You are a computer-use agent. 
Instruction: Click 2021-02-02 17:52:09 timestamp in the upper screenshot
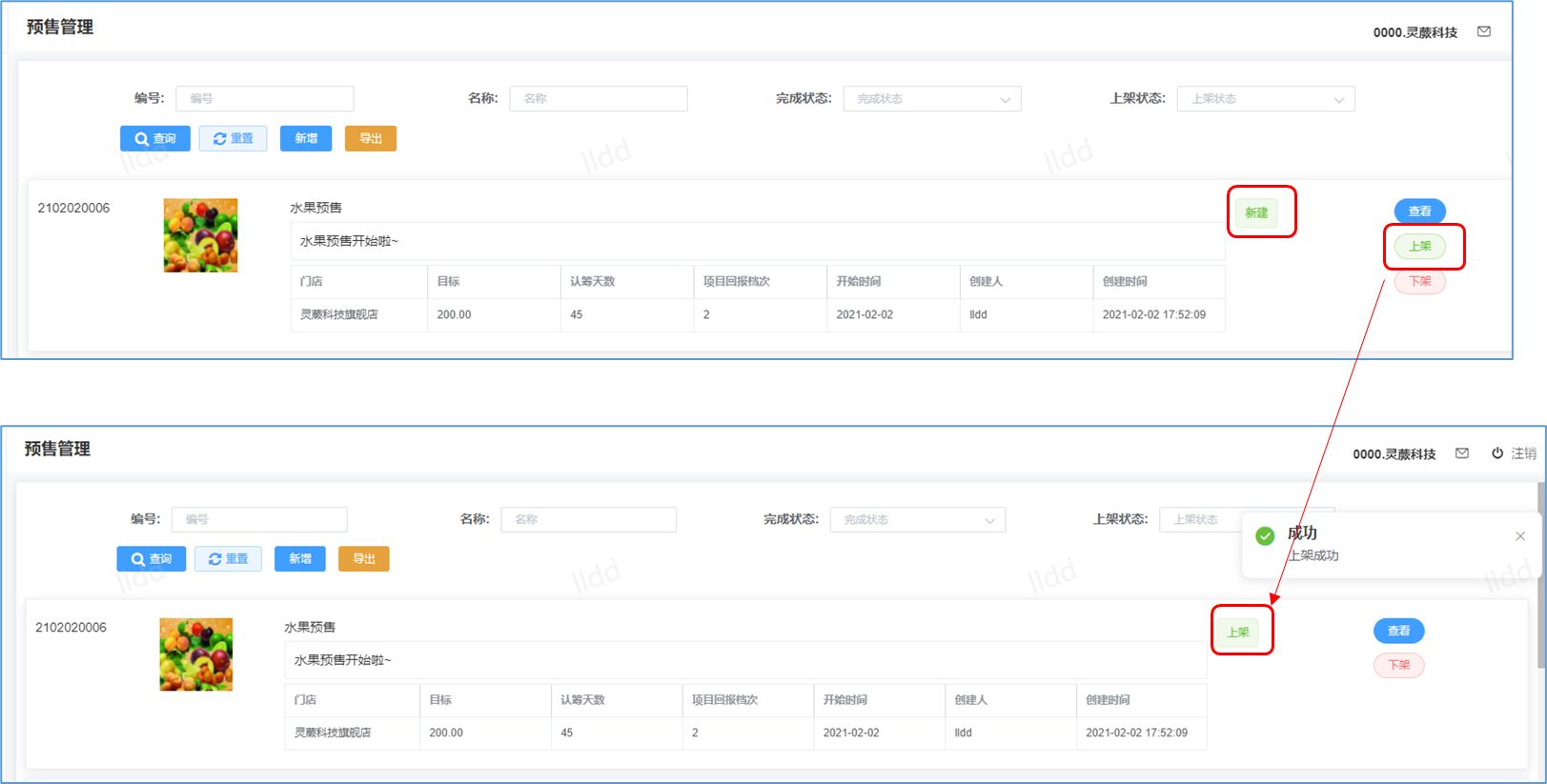click(1154, 314)
